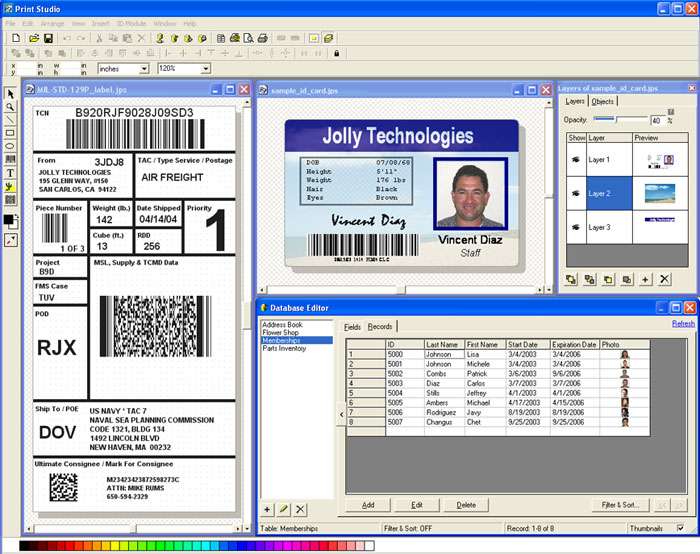Open the File menu

pos(10,24)
